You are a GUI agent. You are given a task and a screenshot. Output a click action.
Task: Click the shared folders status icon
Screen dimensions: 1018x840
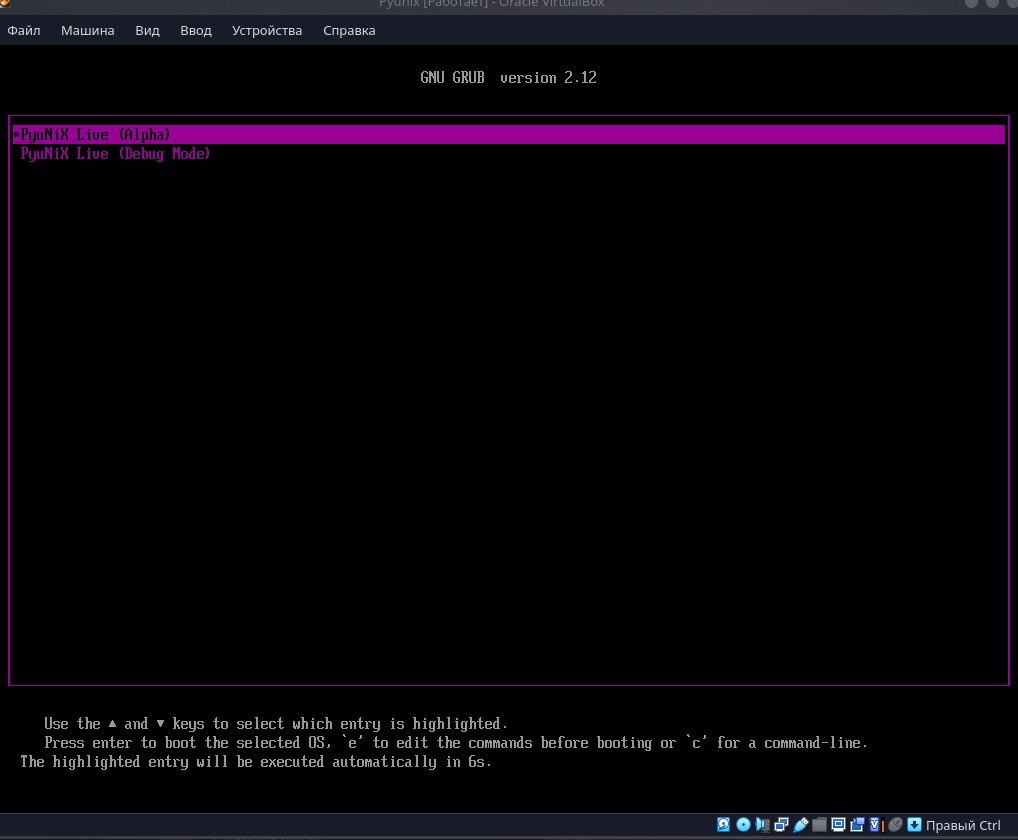click(819, 824)
